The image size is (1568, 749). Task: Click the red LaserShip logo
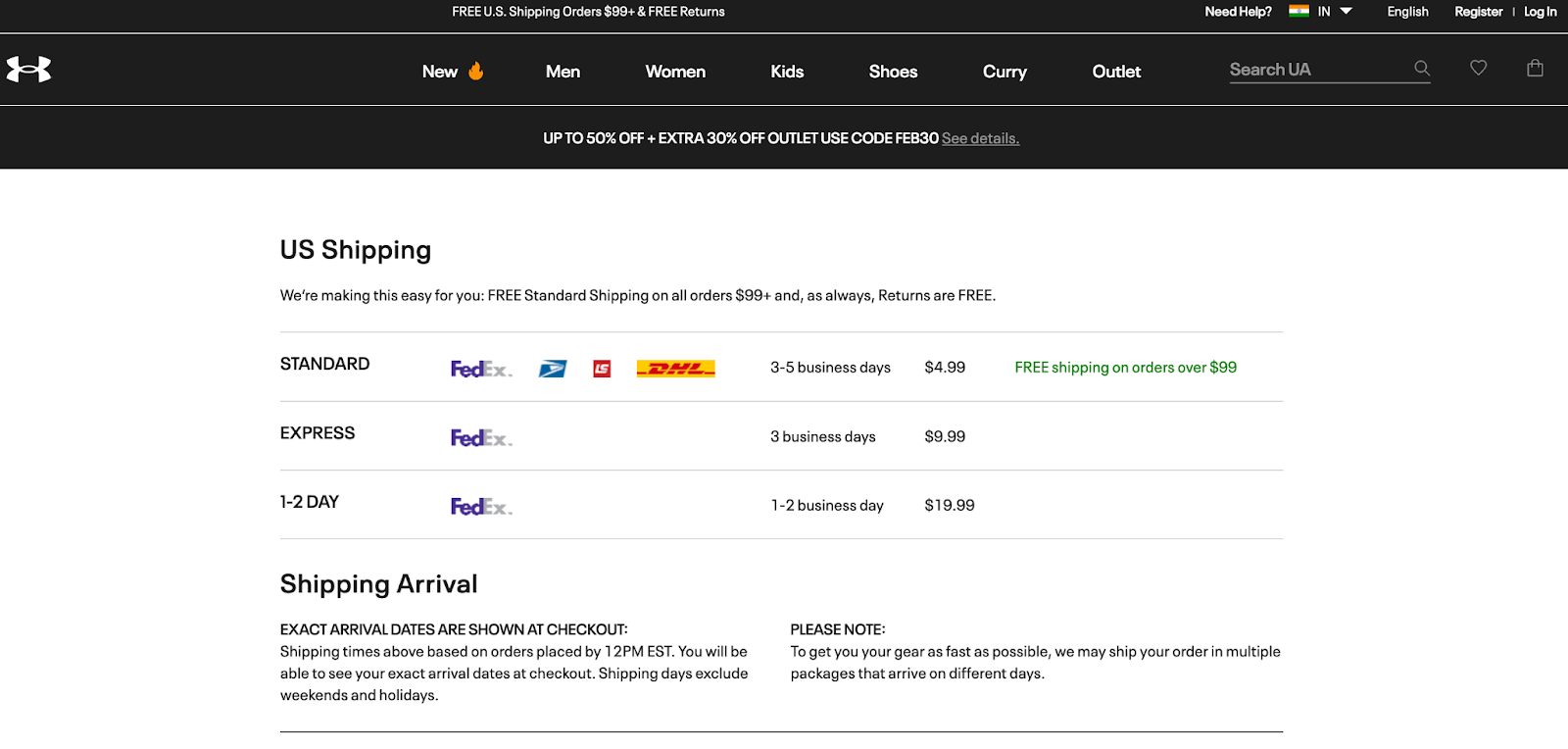tap(602, 369)
